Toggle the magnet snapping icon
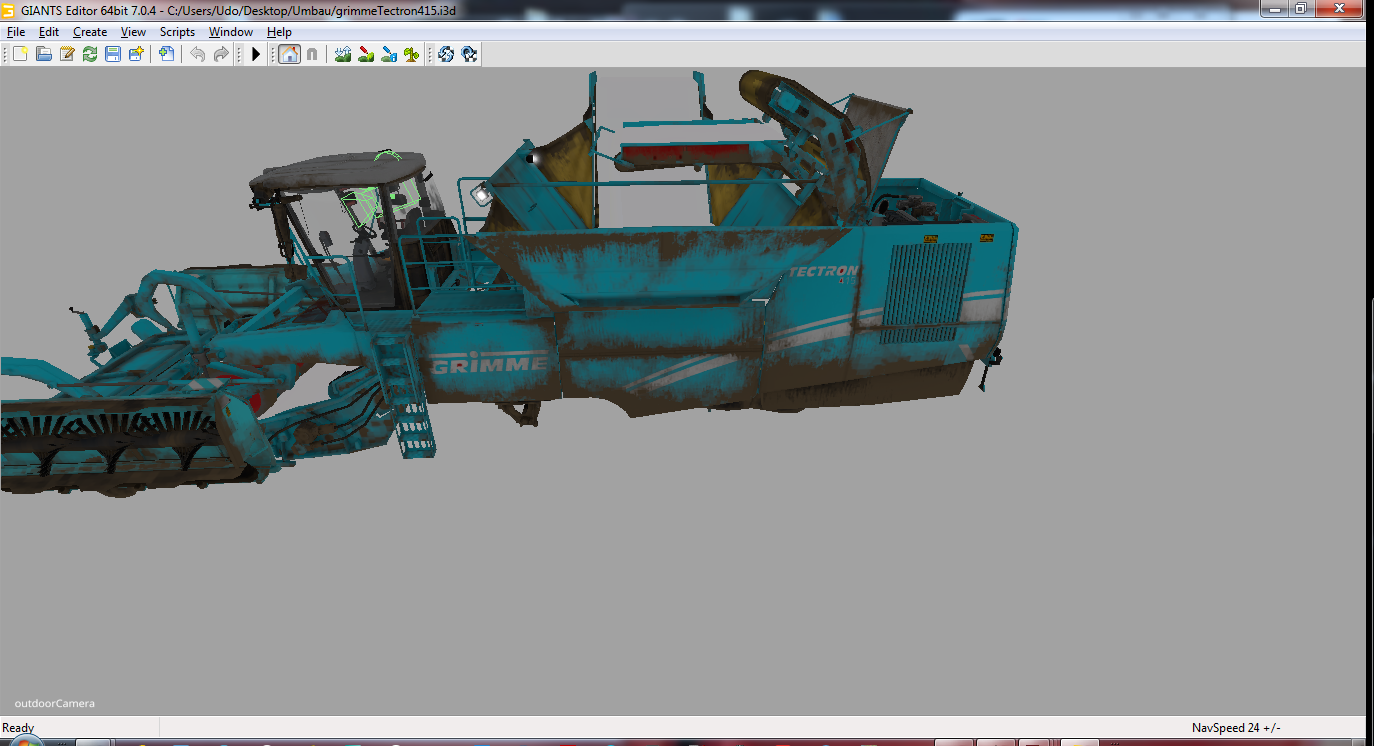The width and height of the screenshot is (1374, 746). (x=312, y=54)
